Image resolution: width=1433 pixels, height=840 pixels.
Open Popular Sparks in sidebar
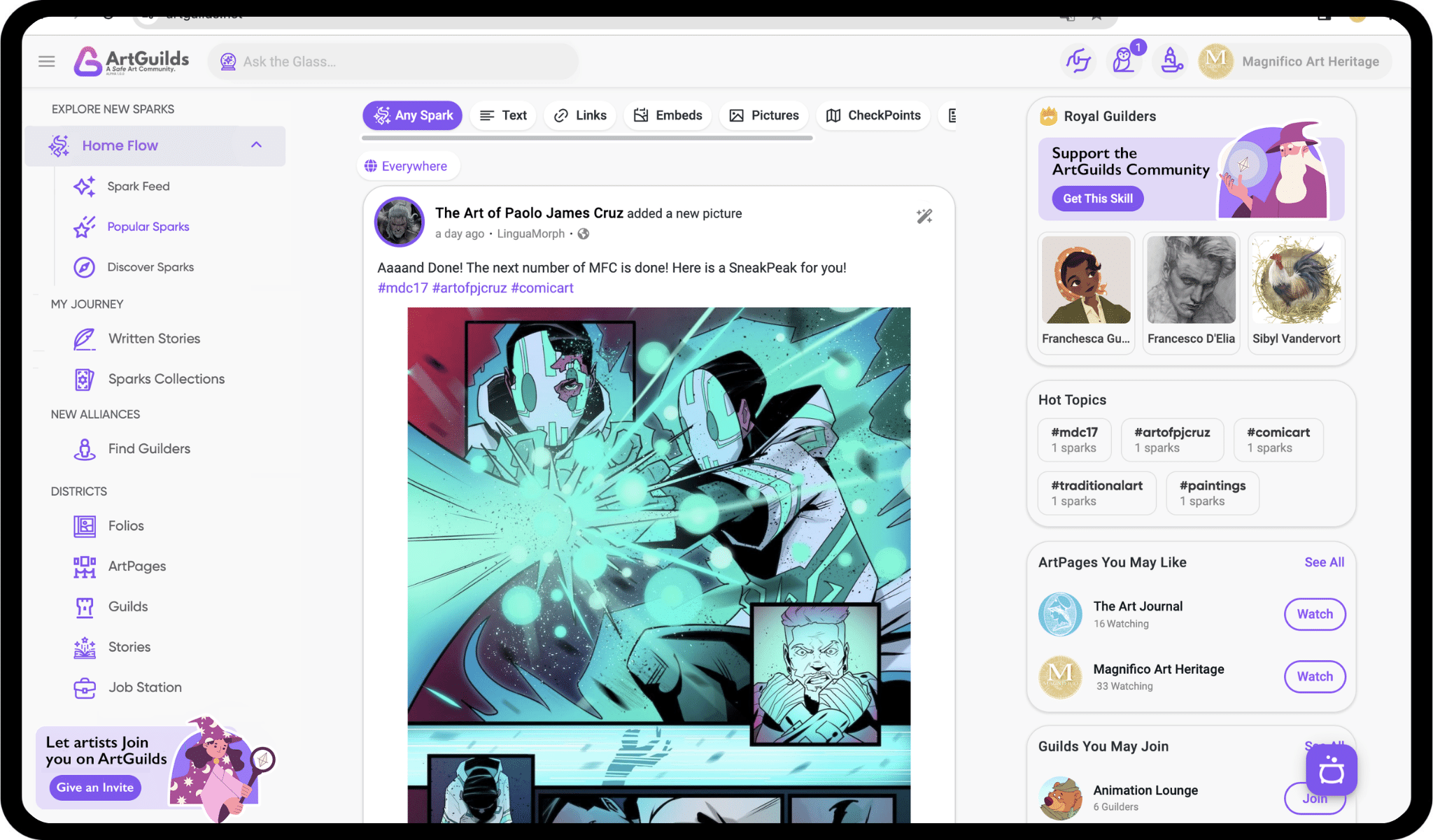(x=148, y=227)
